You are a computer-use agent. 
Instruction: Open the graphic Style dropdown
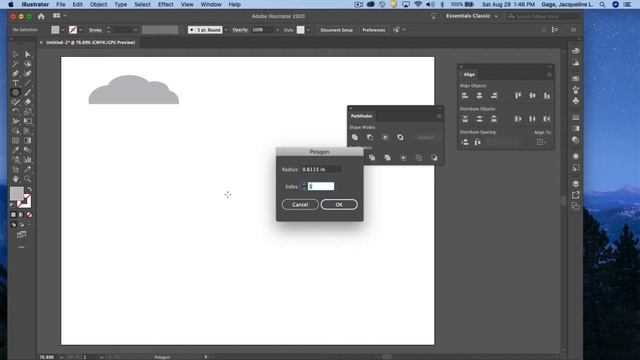click(x=308, y=30)
